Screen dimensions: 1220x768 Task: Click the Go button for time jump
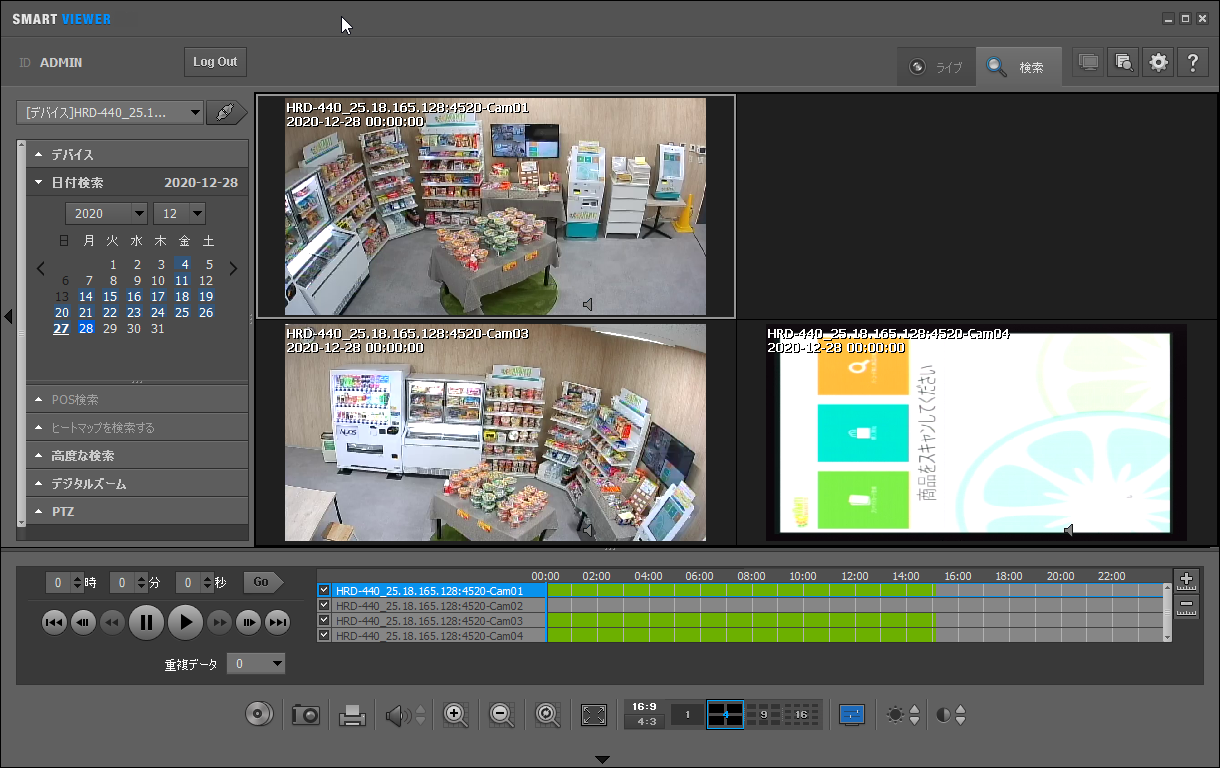[261, 582]
